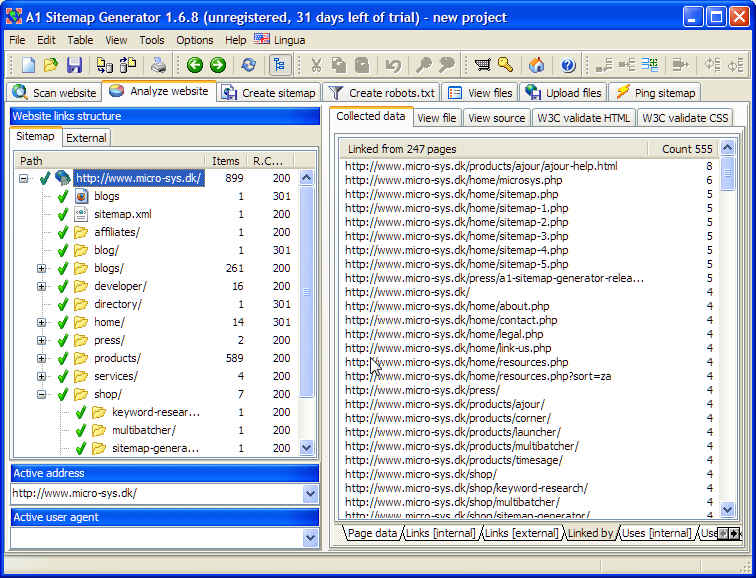Open the W3C validate CSS tab
The image size is (756, 578).
coord(685,118)
